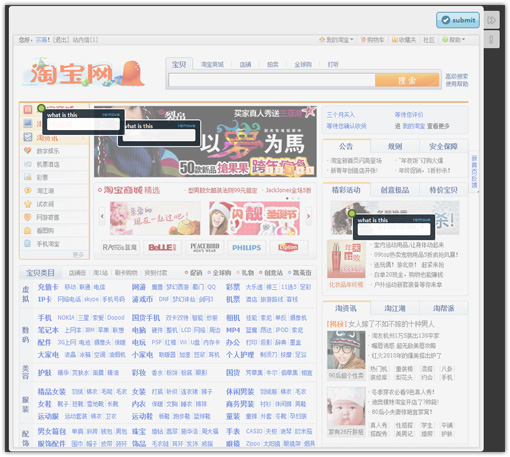Open the 我的淘宝 dropdown menu
This screenshot has width=510, height=457.
point(337,40)
